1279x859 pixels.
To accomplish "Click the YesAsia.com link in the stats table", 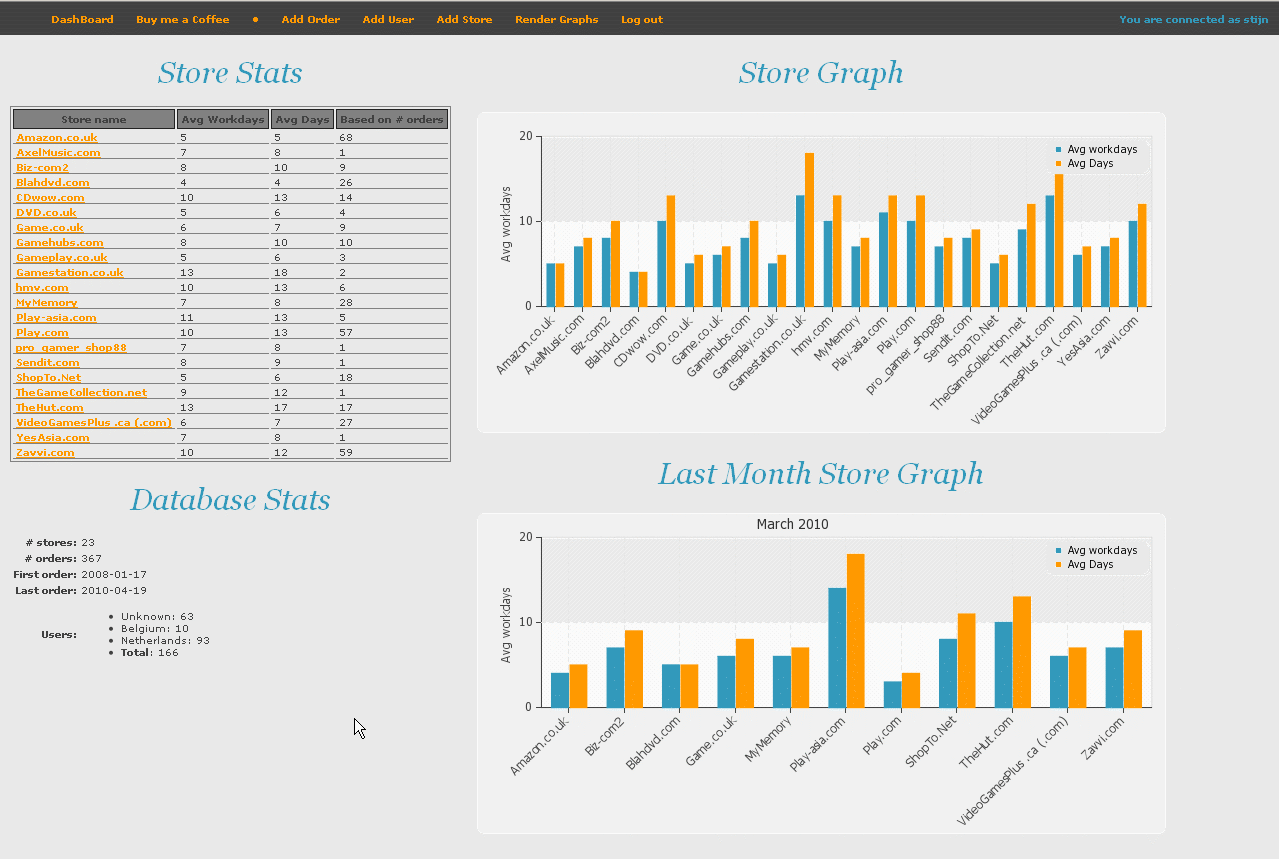I will coord(53,437).
